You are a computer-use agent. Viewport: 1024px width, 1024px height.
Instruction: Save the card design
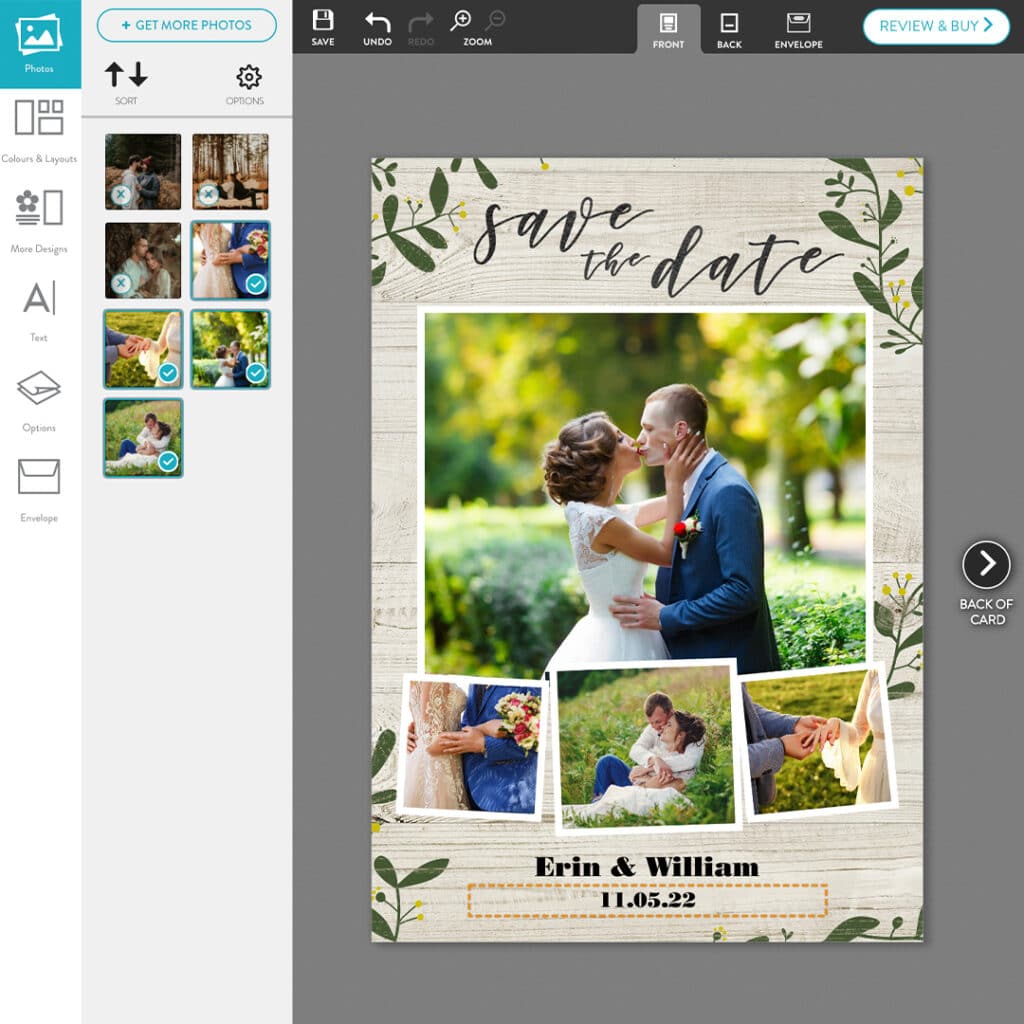coord(323,25)
